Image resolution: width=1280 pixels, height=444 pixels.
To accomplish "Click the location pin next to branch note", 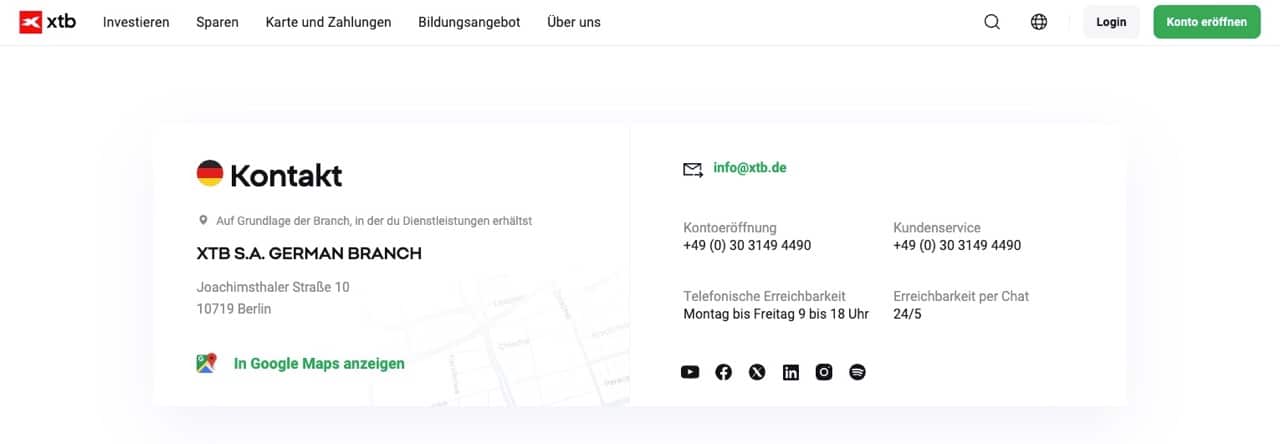I will point(203,220).
